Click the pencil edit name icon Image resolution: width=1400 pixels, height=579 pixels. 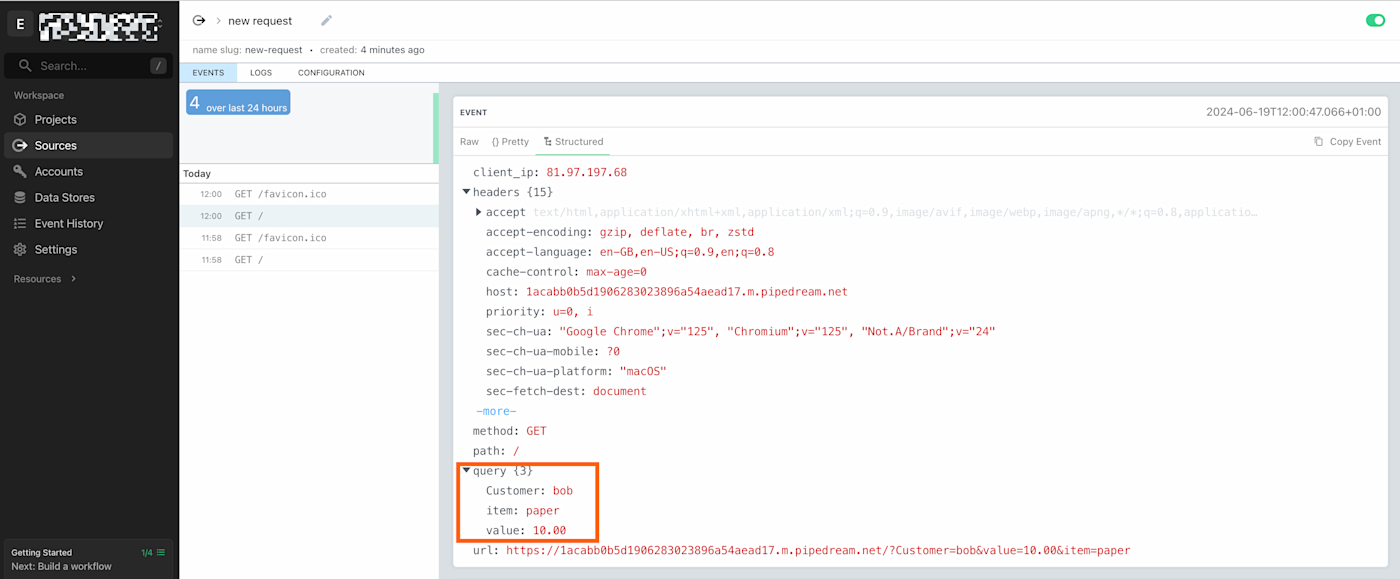click(x=326, y=20)
